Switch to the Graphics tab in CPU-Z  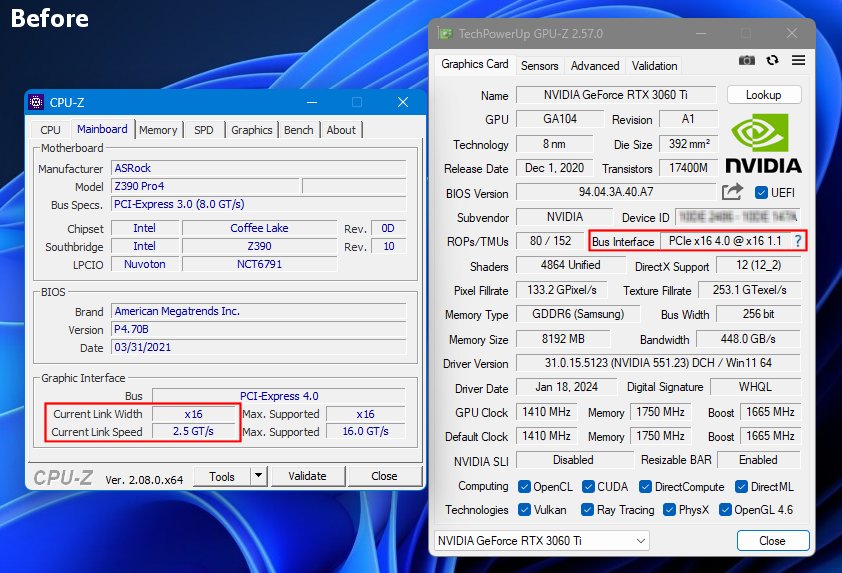coord(251,130)
